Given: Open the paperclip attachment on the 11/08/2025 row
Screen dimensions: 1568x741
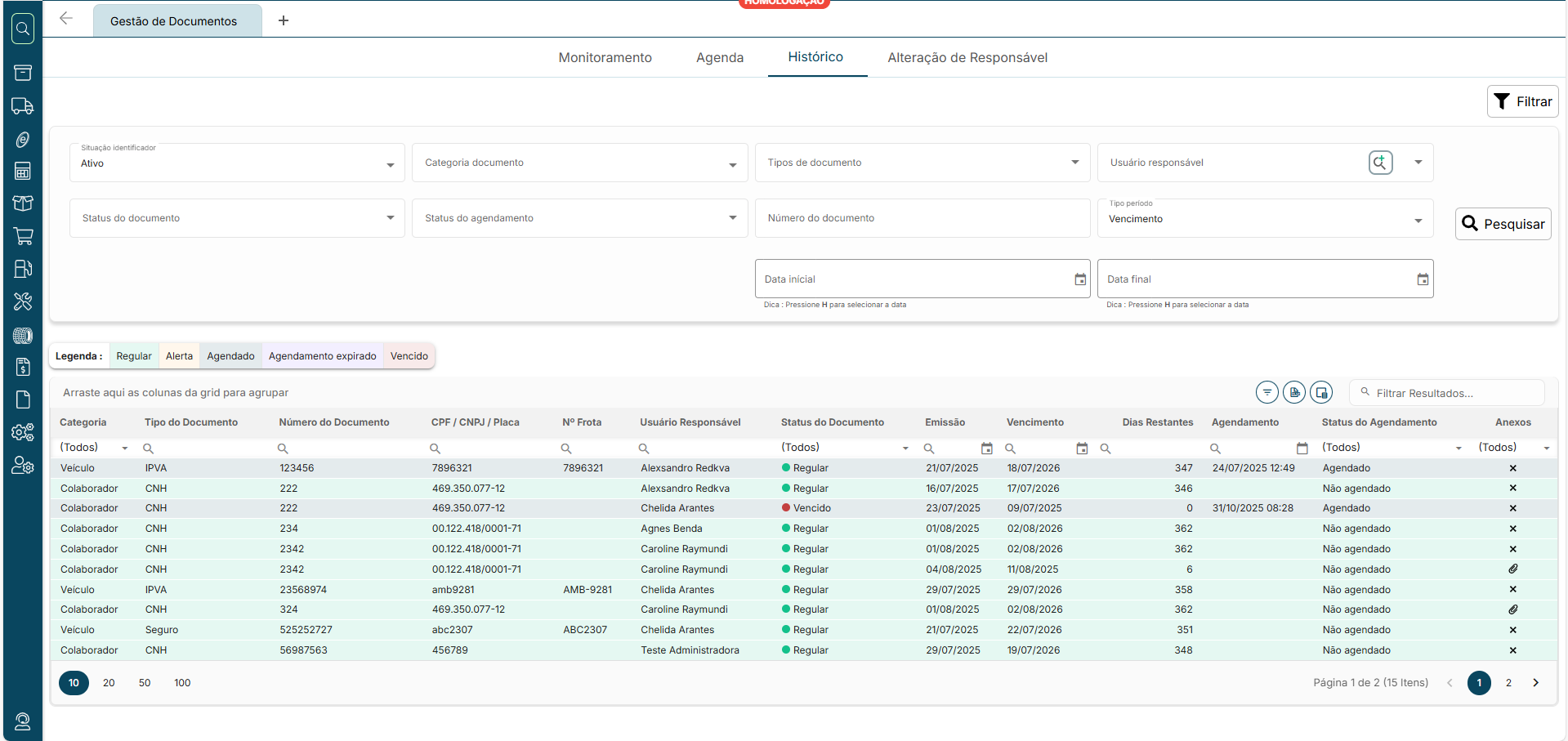Looking at the screenshot, I should 1512,569.
